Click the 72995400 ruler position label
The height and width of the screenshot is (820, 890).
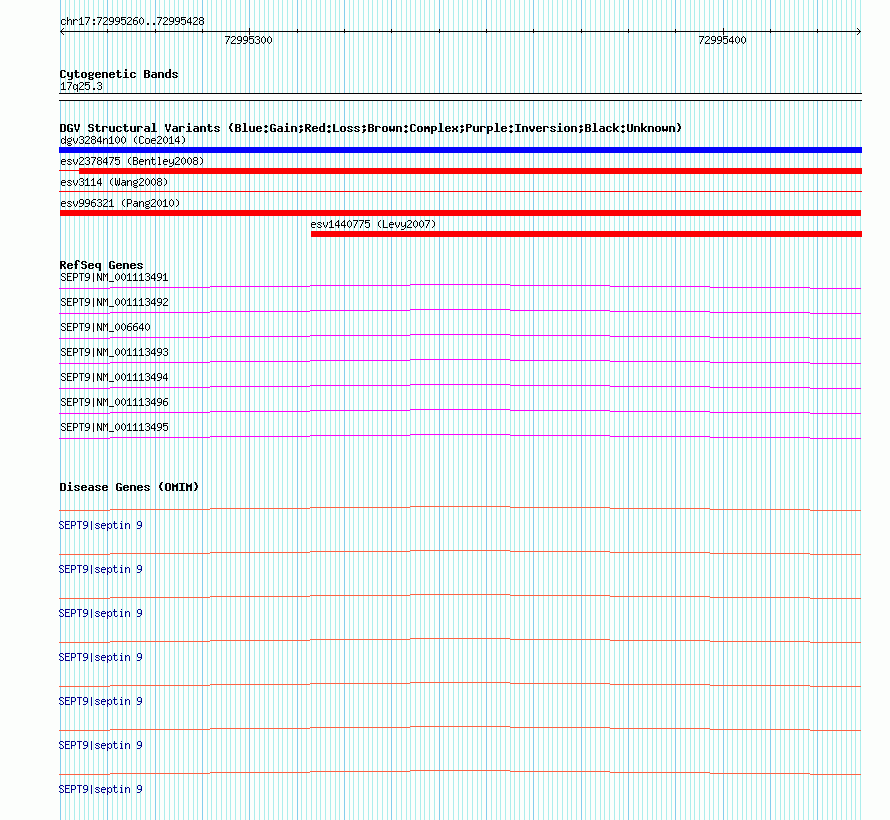point(723,40)
